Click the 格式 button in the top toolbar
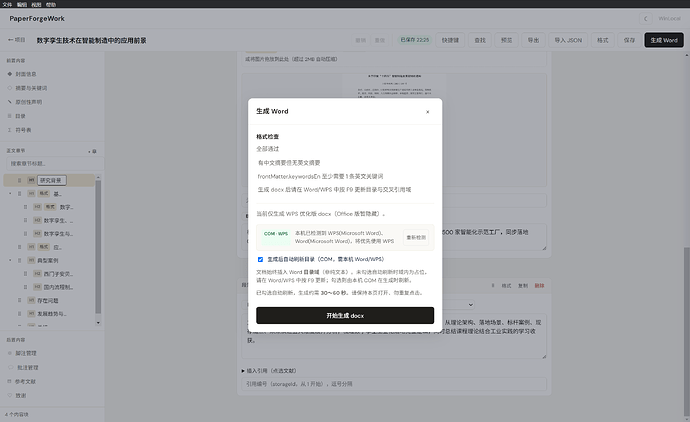 [x=602, y=40]
